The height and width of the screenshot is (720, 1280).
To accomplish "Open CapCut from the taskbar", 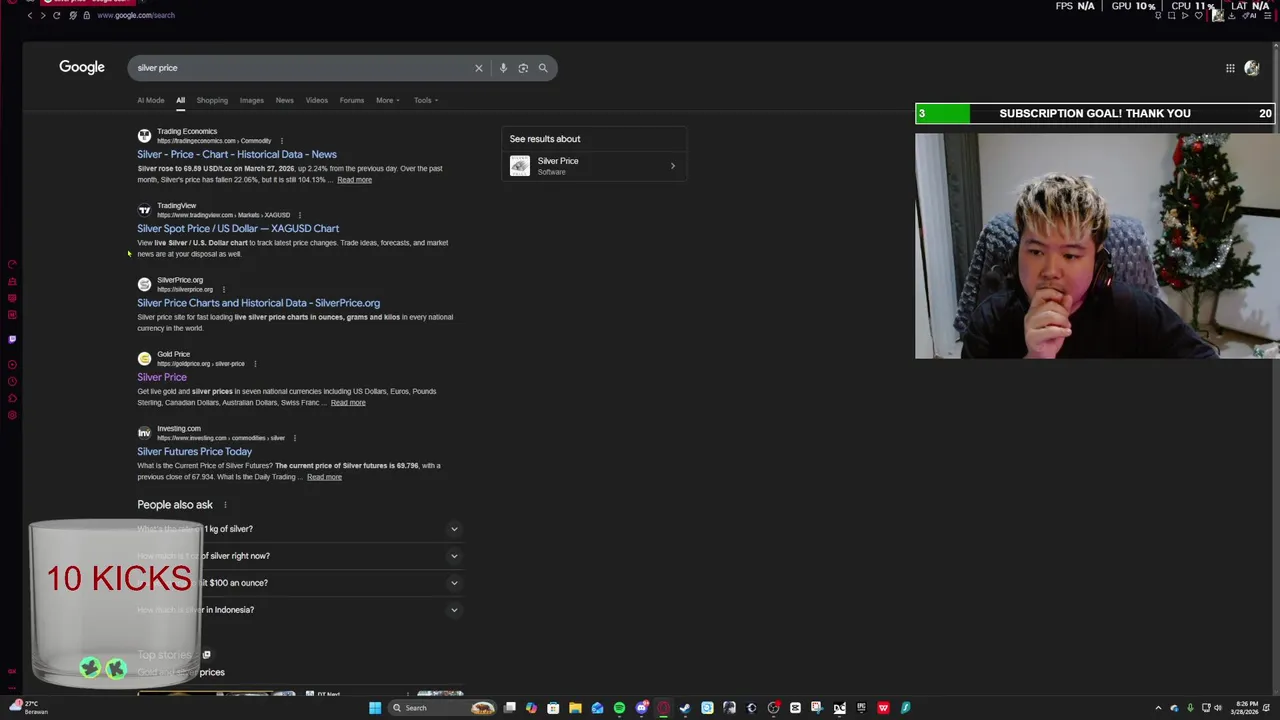I will click(x=795, y=708).
